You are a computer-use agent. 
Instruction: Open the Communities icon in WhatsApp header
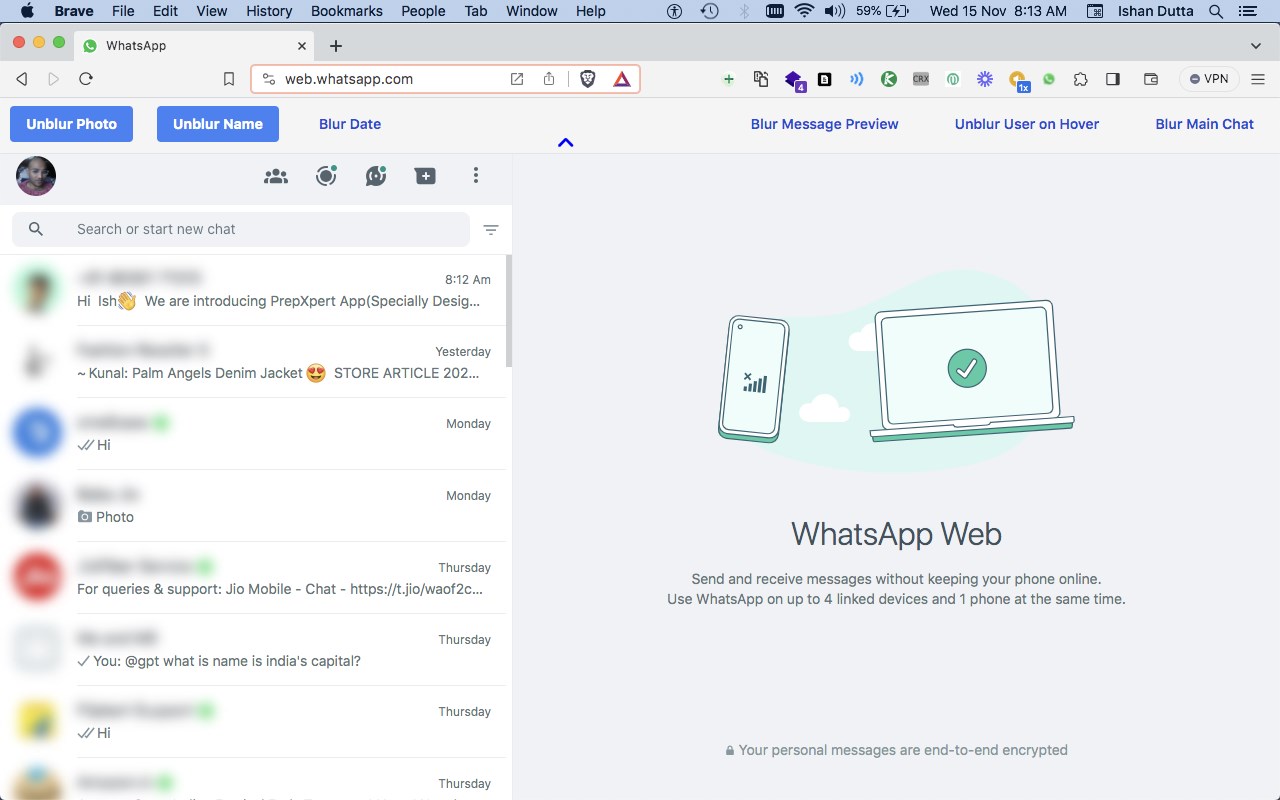tap(276, 176)
